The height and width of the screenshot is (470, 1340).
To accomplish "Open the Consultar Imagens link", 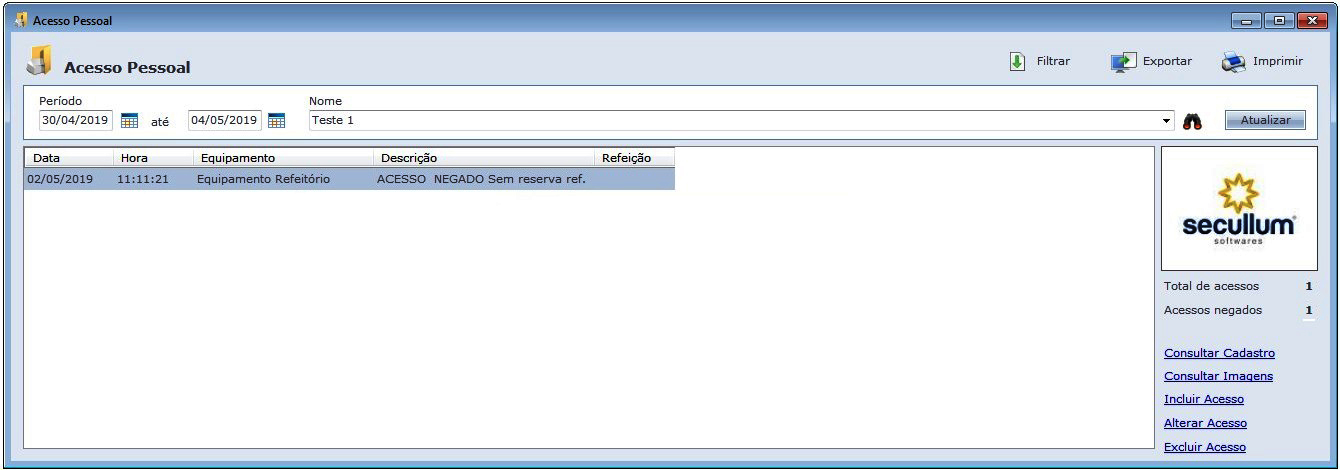I will click(x=1218, y=376).
